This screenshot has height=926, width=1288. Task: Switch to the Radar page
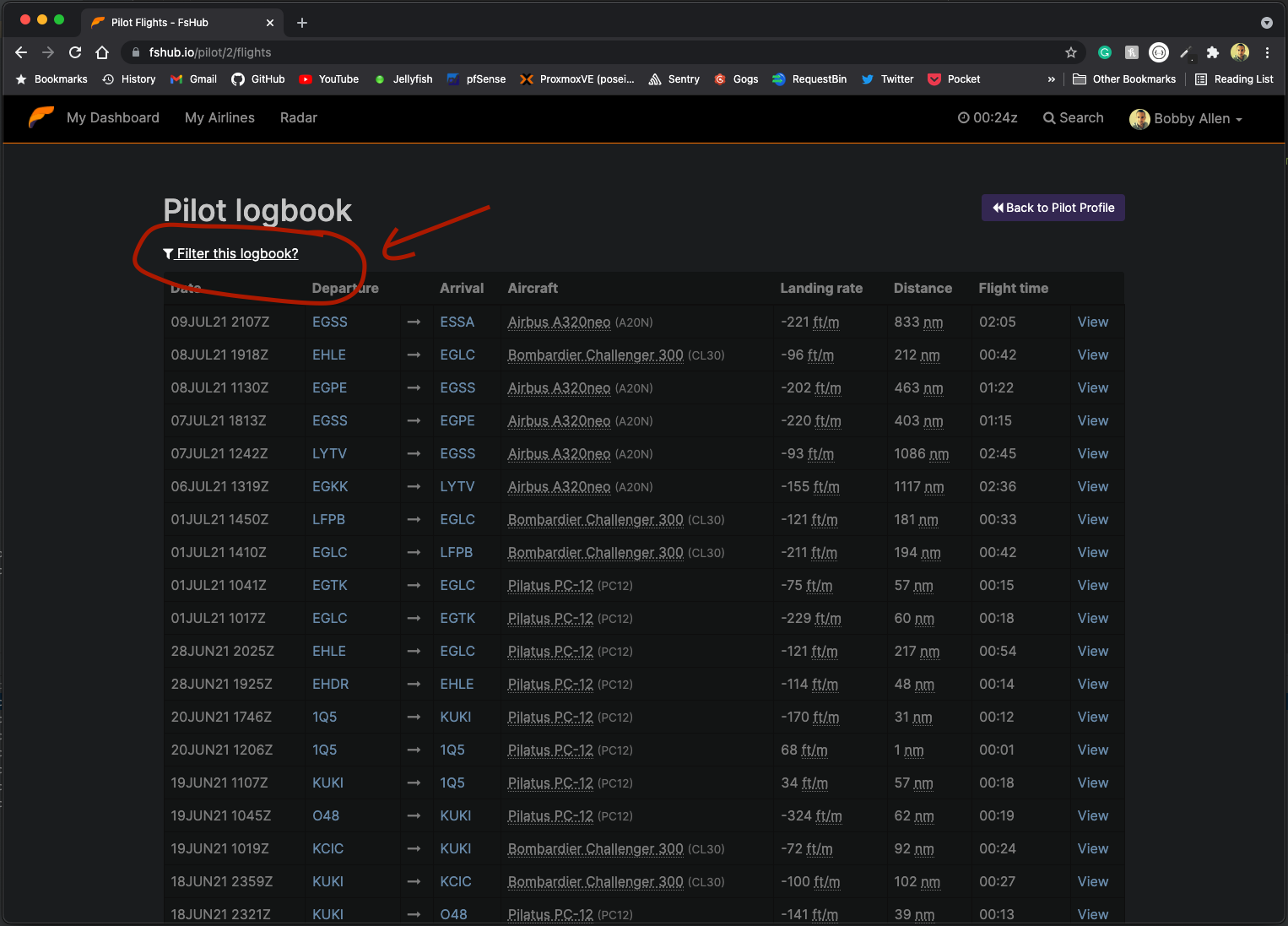pos(298,117)
